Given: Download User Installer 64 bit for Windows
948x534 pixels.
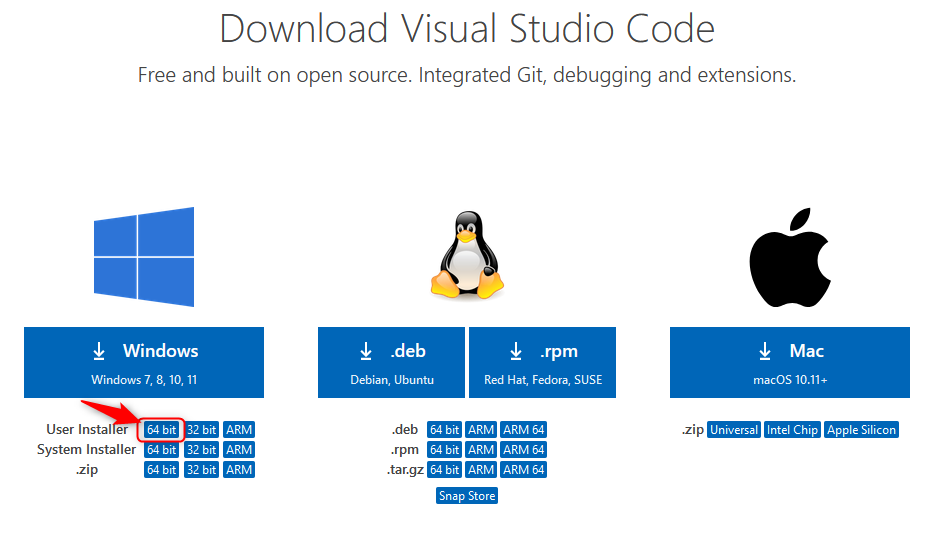Looking at the screenshot, I should point(161,429).
